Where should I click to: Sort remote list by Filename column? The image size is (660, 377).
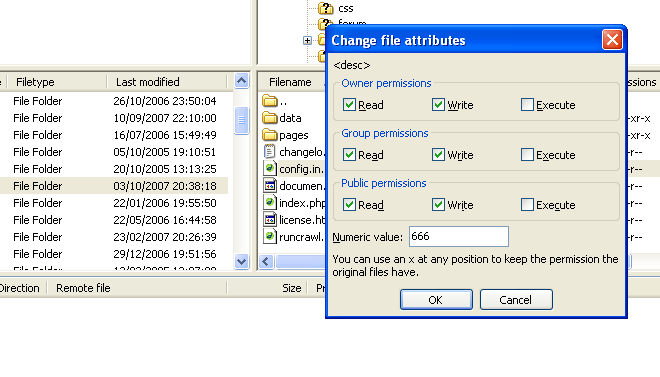pos(290,82)
